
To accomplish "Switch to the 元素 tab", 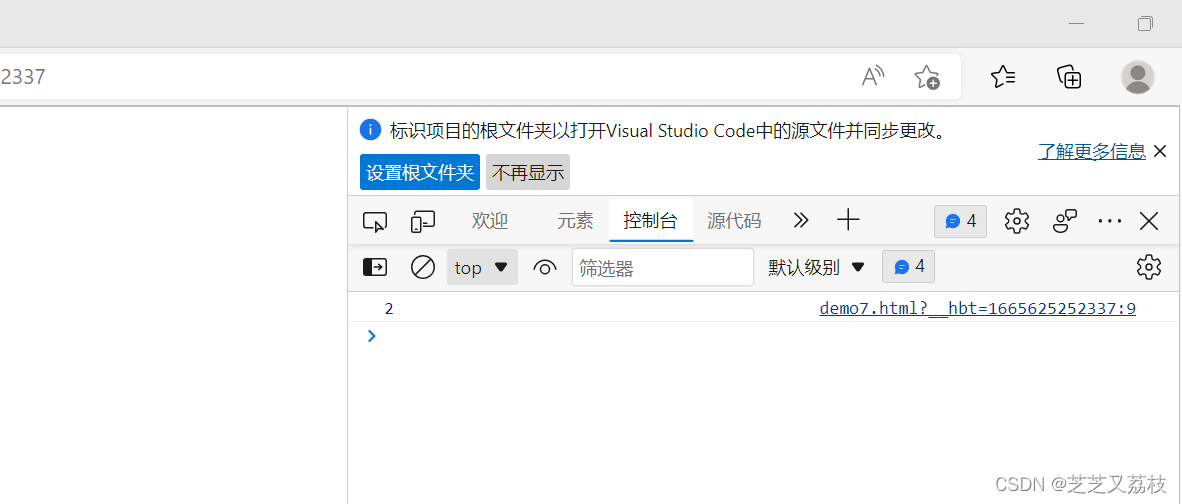I will point(575,221).
